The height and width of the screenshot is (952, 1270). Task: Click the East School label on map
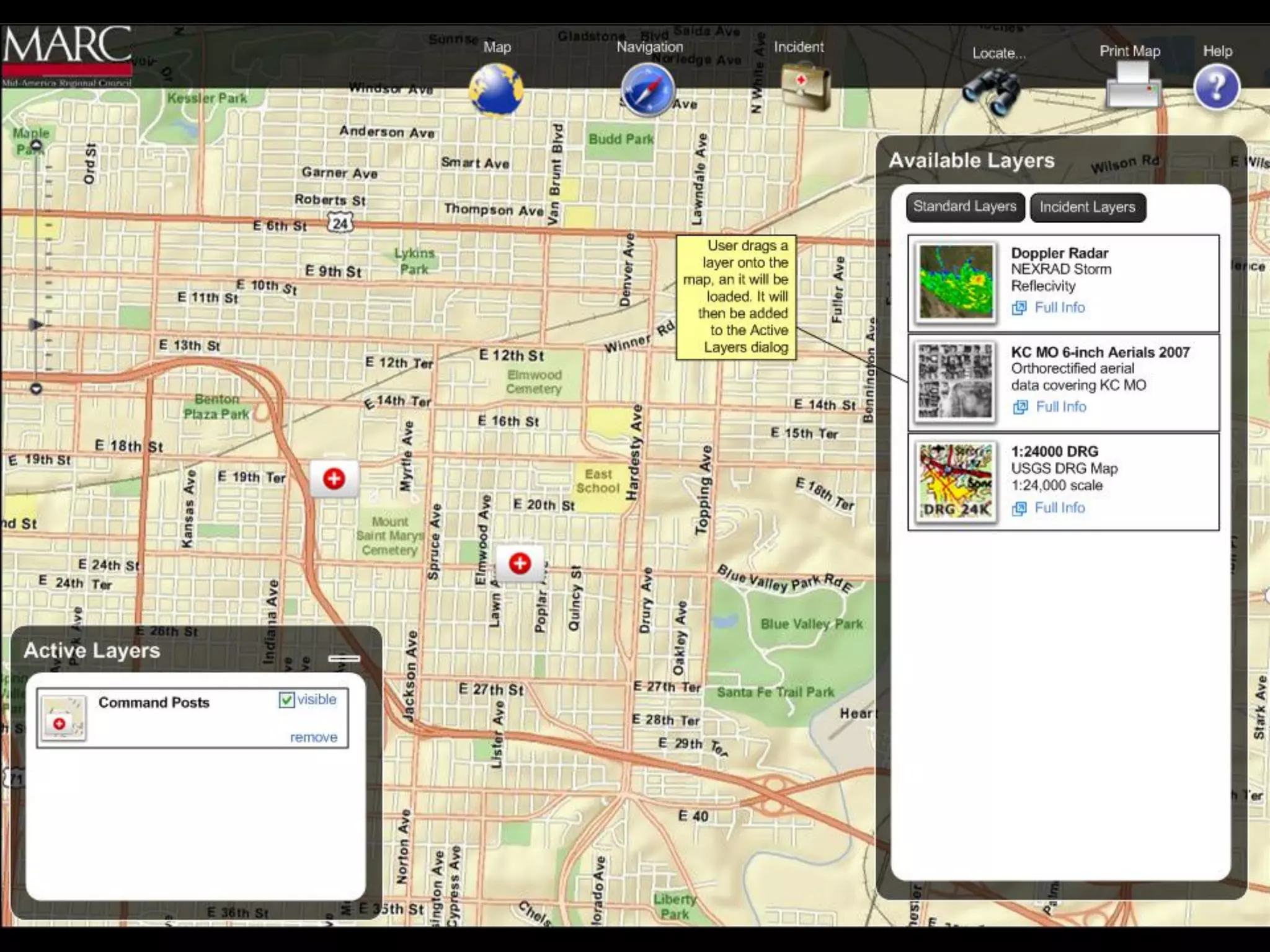pyautogui.click(x=598, y=481)
